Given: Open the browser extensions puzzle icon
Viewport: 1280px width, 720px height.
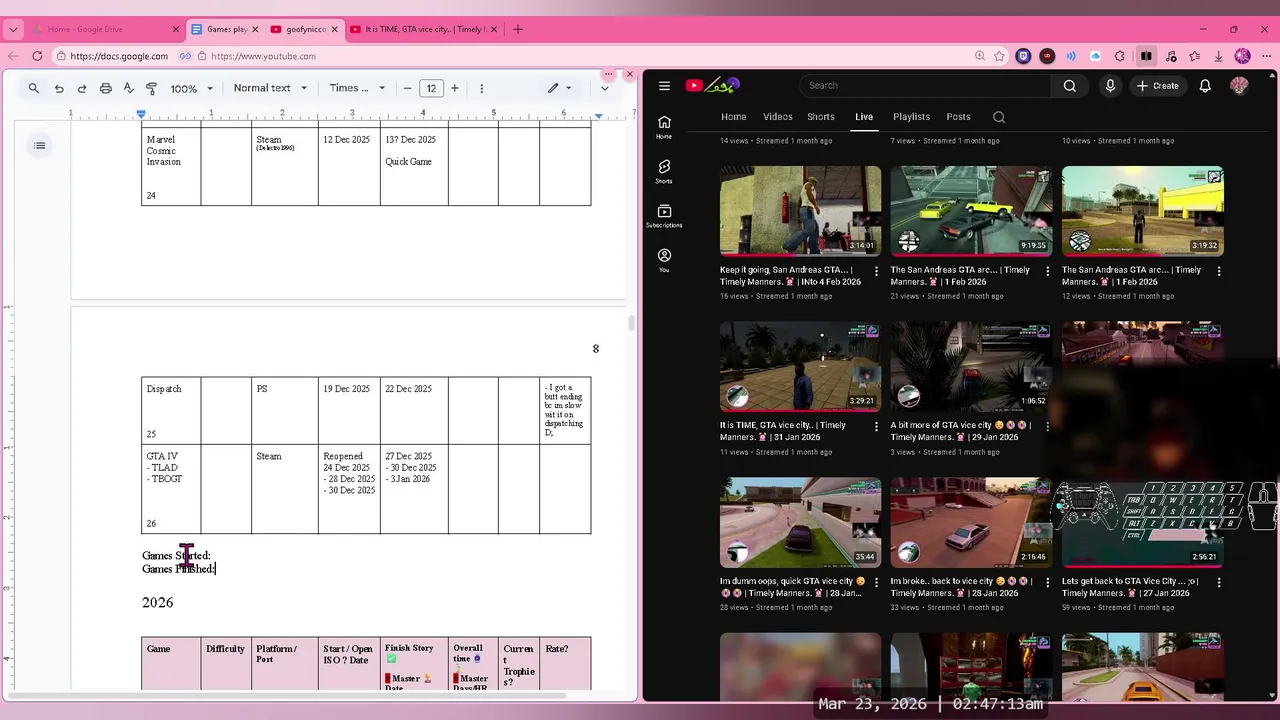Looking at the screenshot, I should click(x=1119, y=56).
